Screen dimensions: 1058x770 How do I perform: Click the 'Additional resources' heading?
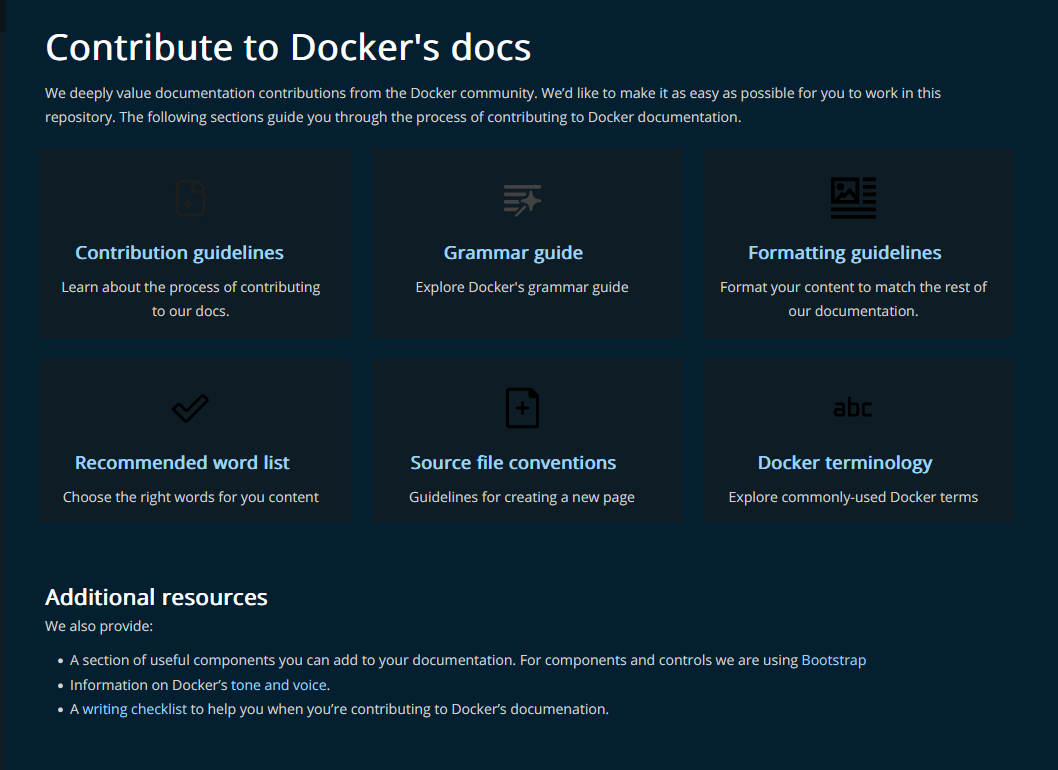click(157, 597)
